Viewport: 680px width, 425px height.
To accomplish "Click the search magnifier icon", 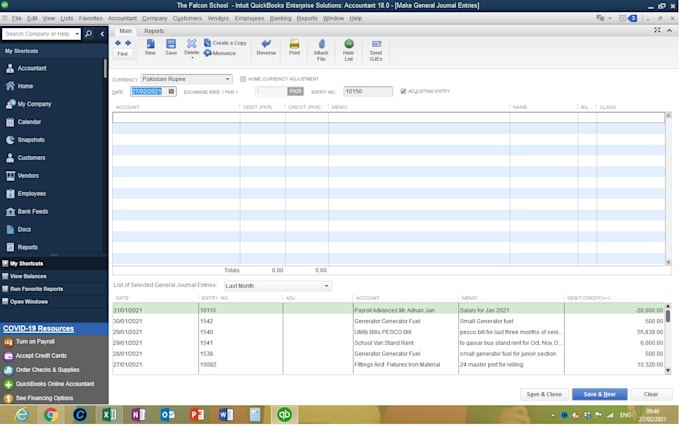I will [88, 34].
